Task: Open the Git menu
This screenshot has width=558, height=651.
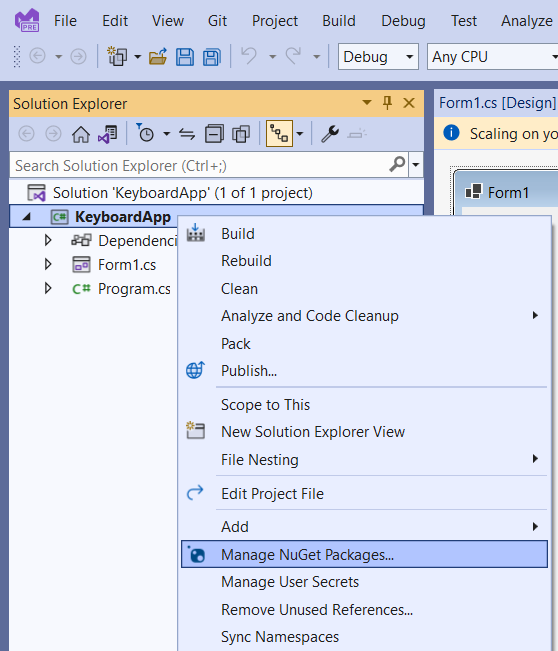Action: (x=217, y=21)
